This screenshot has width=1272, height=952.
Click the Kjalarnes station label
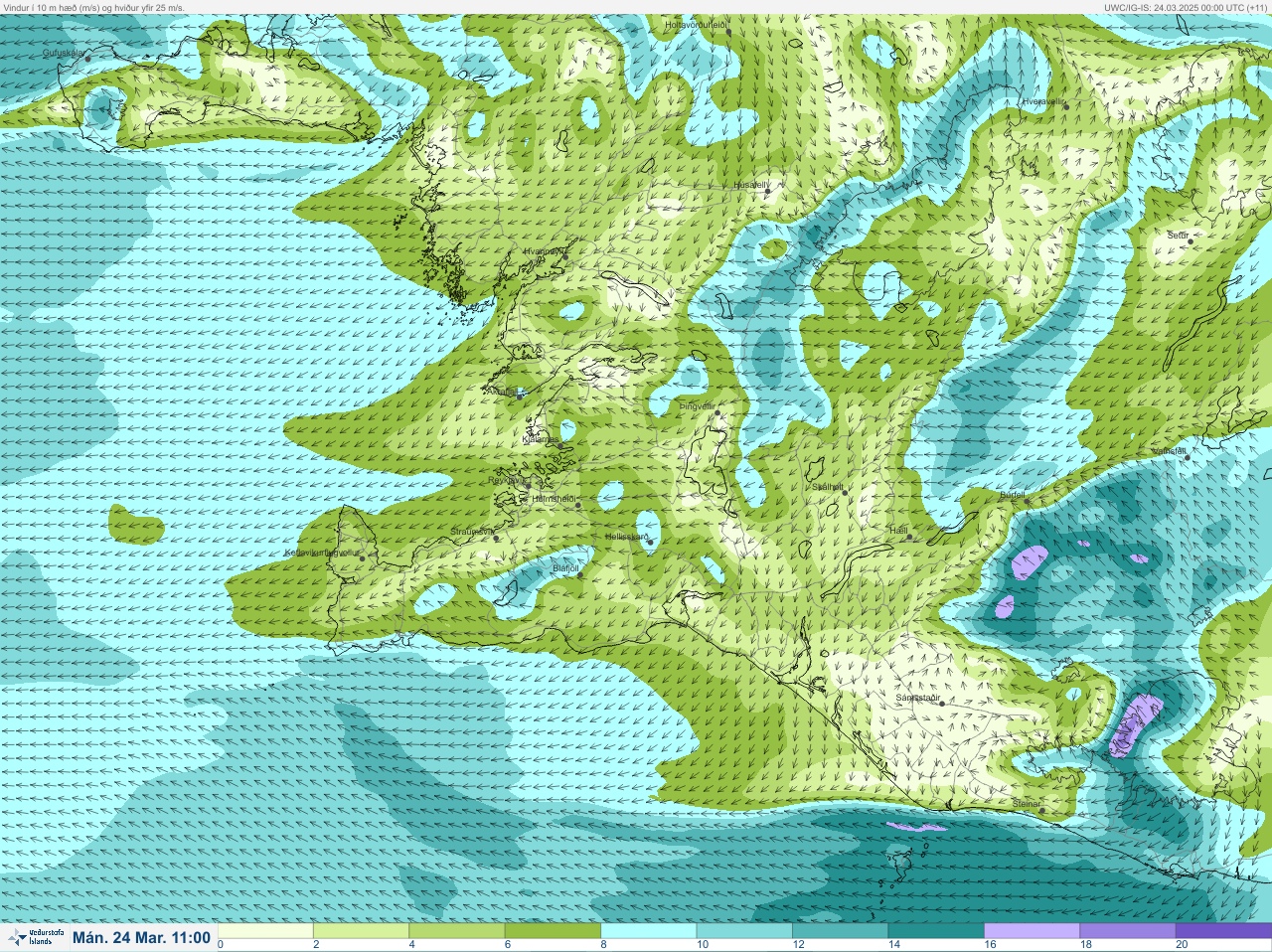point(541,438)
